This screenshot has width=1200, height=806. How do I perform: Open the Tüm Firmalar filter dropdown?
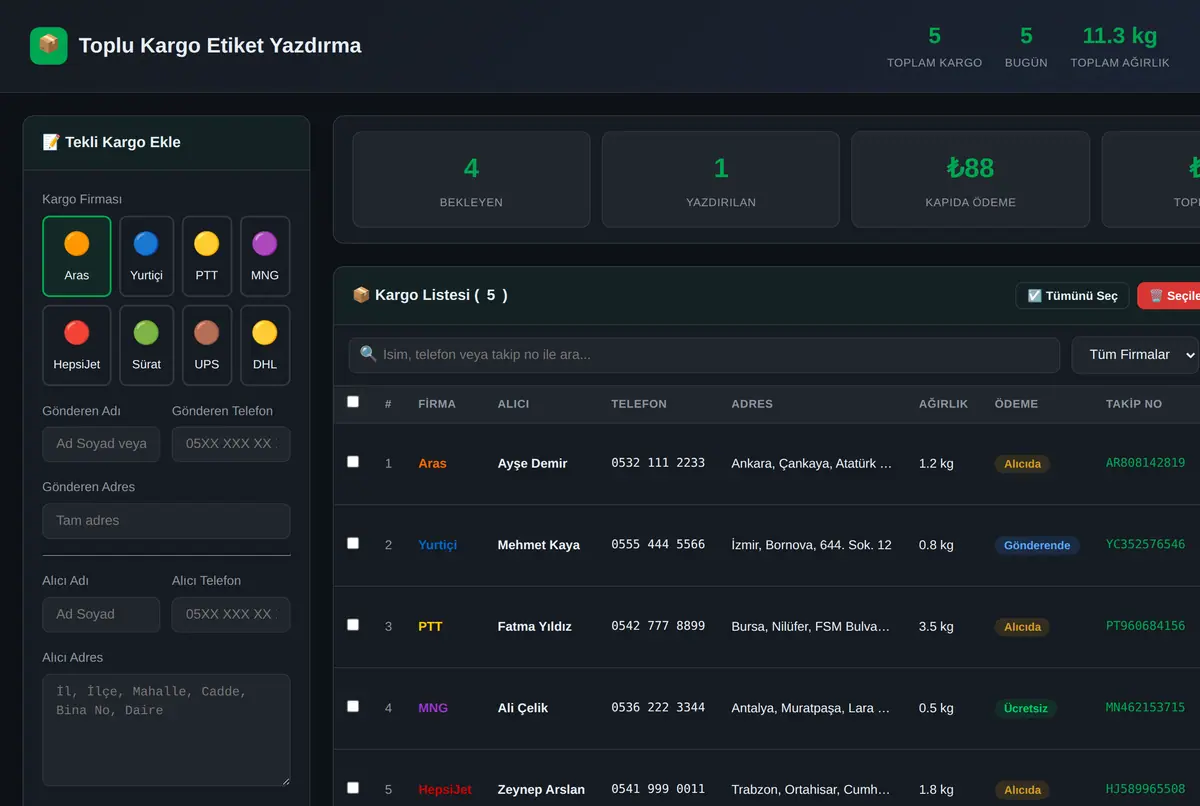point(1135,355)
